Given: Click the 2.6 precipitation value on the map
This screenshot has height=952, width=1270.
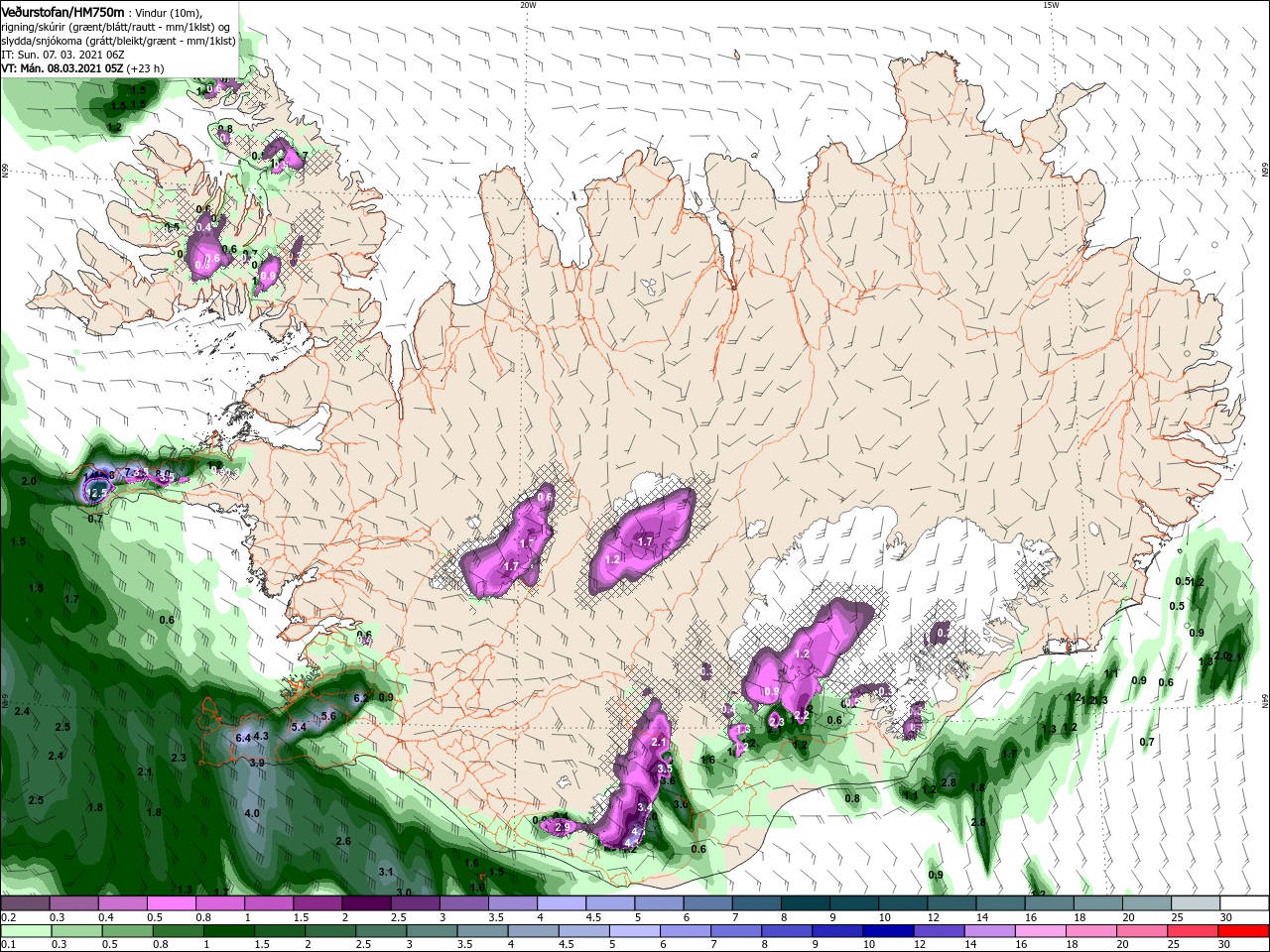Looking at the screenshot, I should click(x=343, y=841).
